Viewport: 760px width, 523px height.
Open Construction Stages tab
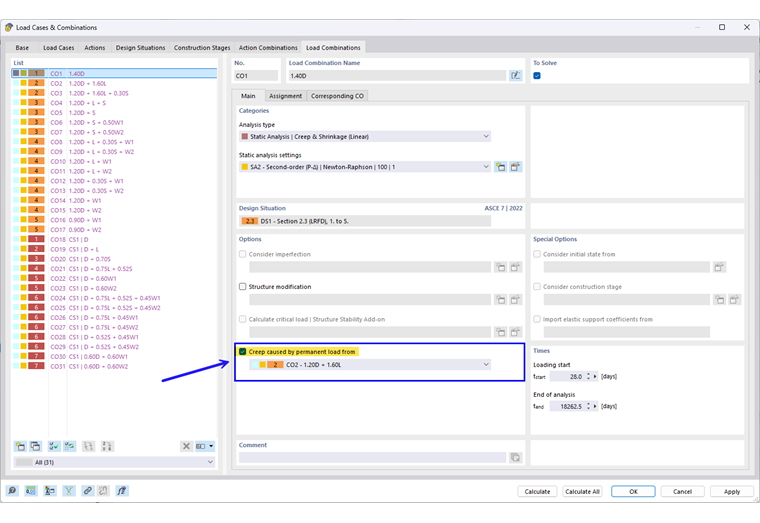[202, 48]
